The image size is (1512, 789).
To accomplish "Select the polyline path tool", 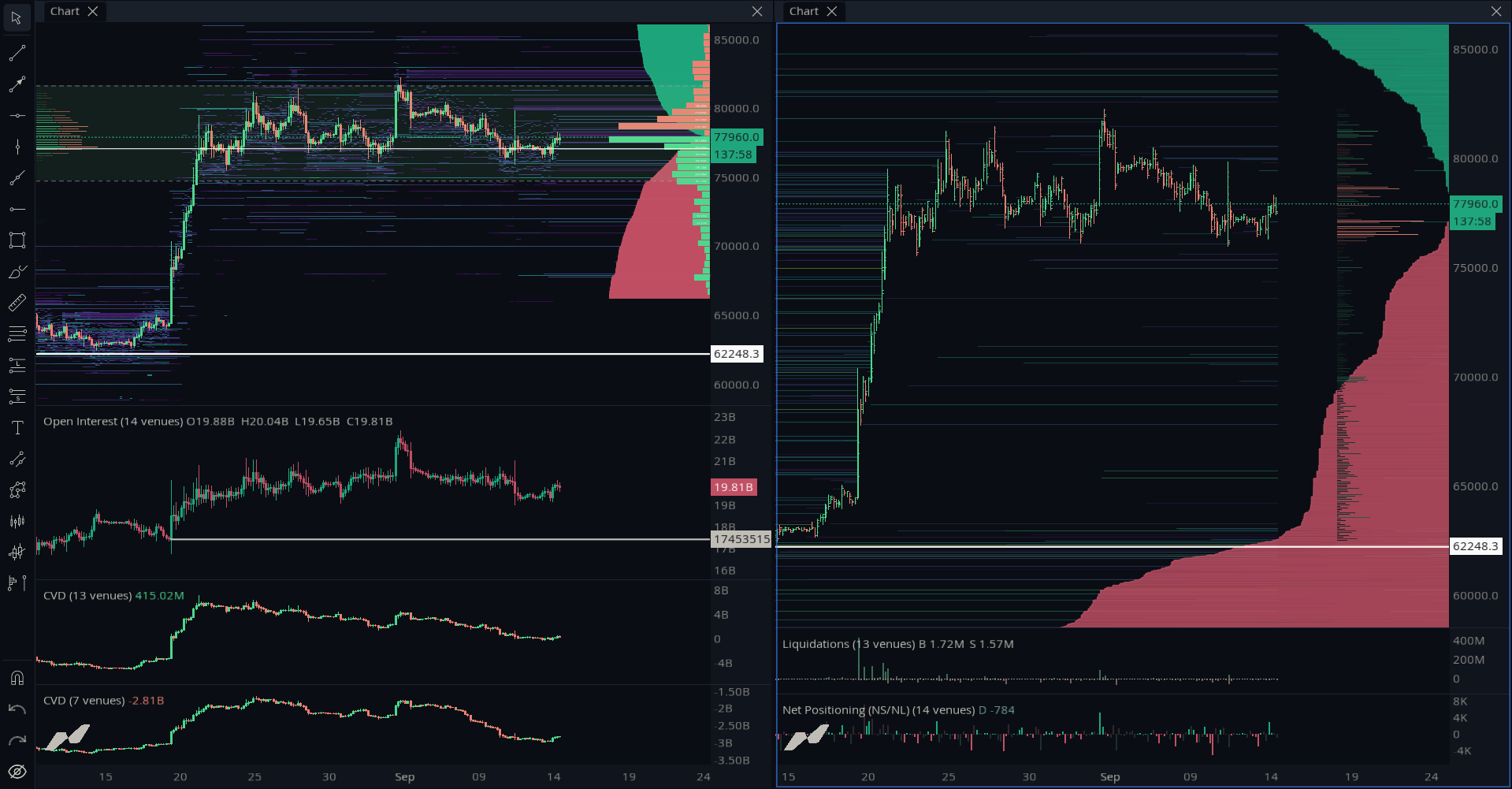I will click(x=17, y=490).
